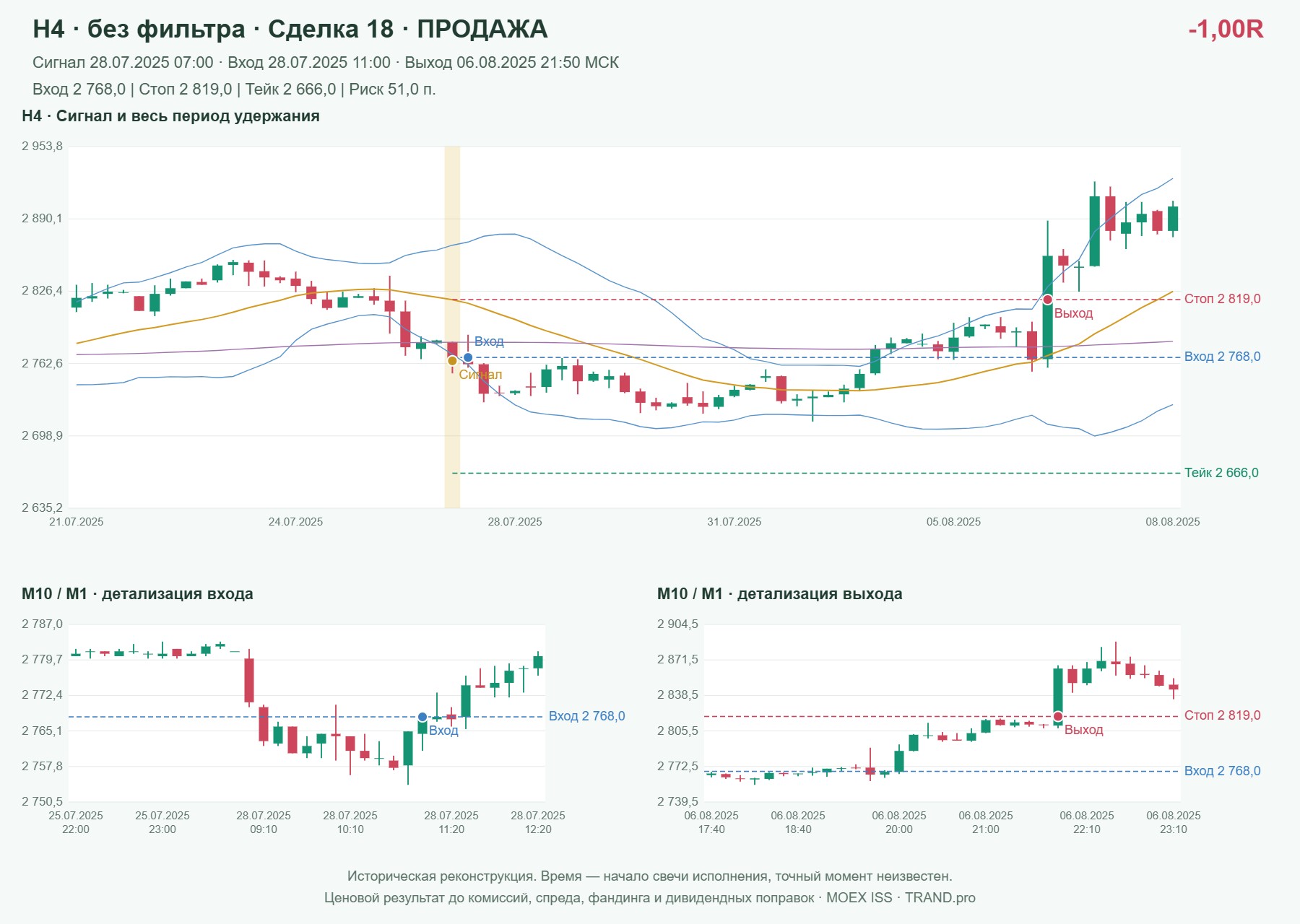
Task: Click the -1,00R result value
Action: coord(1226,29)
